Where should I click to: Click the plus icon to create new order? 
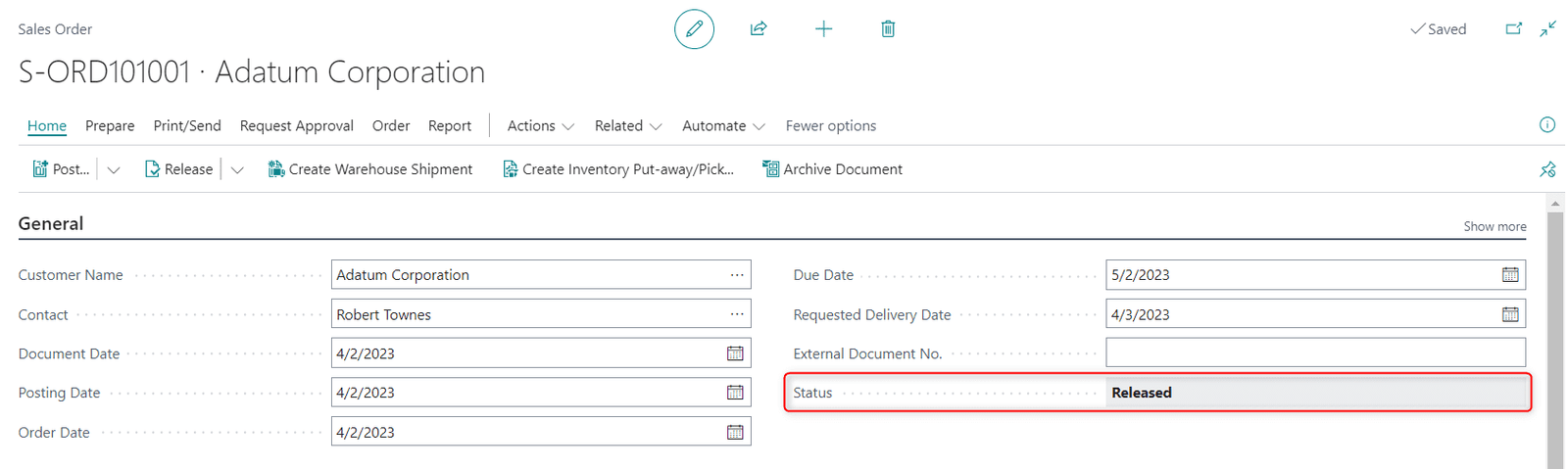(x=823, y=29)
